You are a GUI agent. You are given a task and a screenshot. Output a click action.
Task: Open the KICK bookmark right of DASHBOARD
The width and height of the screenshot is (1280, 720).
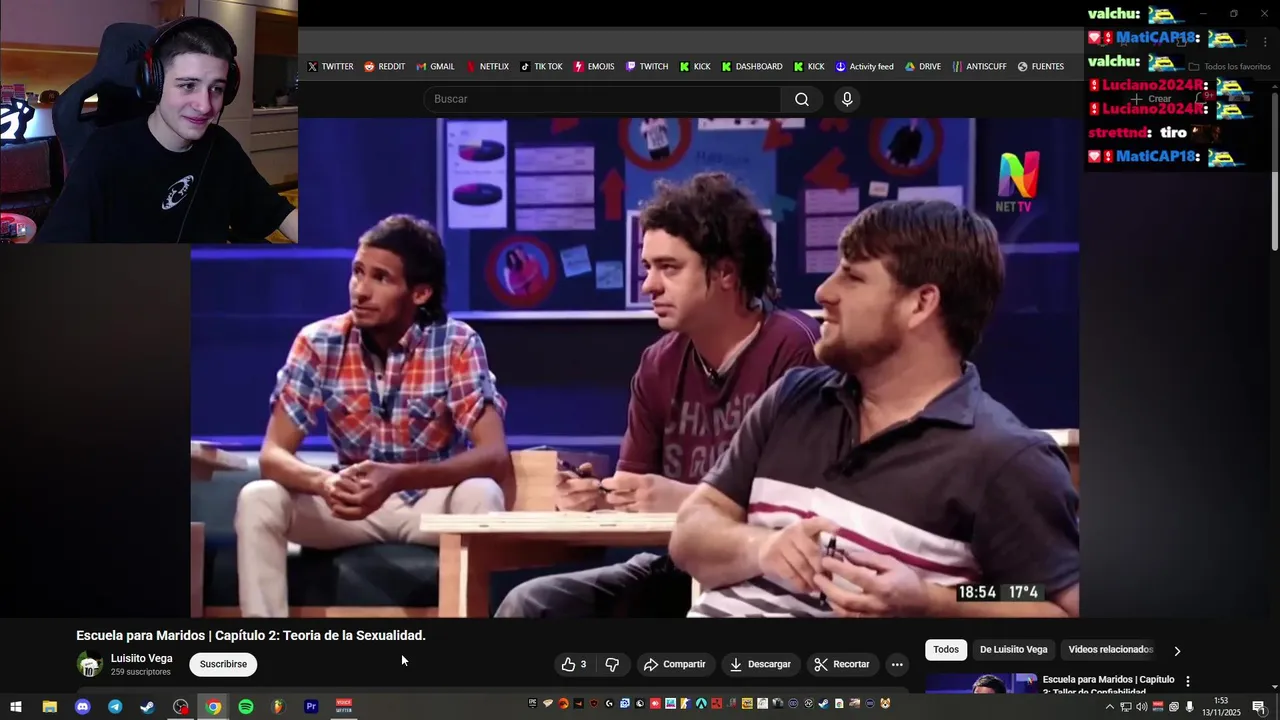pos(809,67)
